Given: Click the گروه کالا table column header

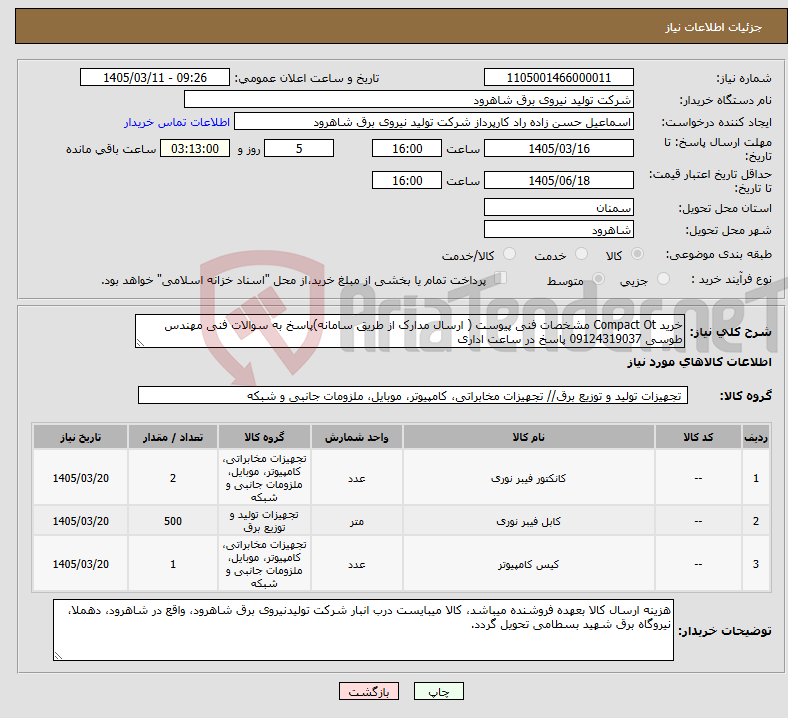Looking at the screenshot, I should coord(264,437).
